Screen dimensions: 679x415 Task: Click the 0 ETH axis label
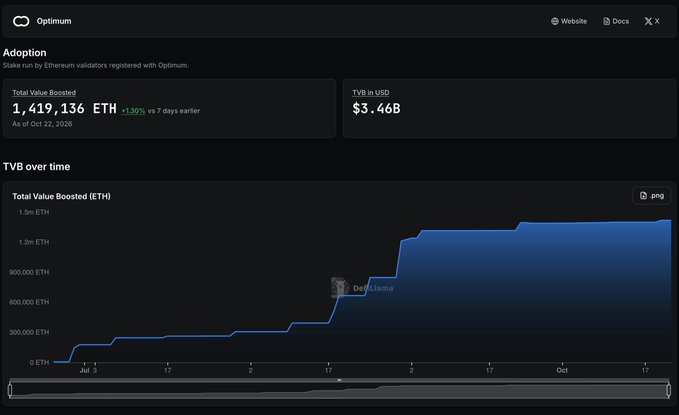tap(39, 362)
